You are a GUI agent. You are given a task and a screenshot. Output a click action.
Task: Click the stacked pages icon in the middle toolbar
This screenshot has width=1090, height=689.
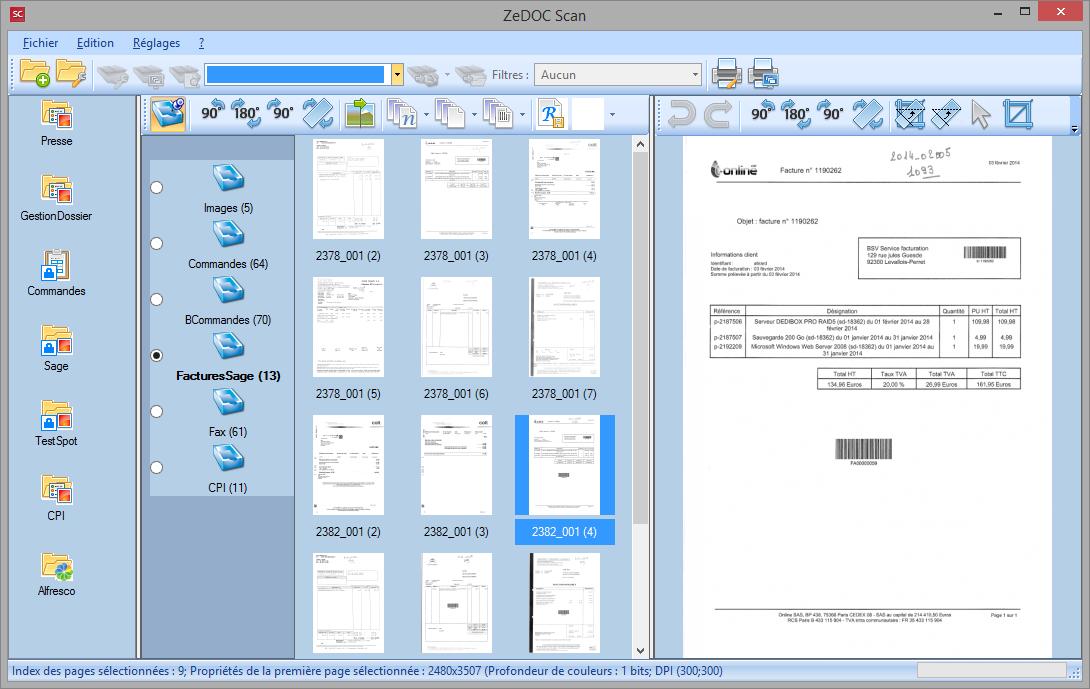pos(450,114)
